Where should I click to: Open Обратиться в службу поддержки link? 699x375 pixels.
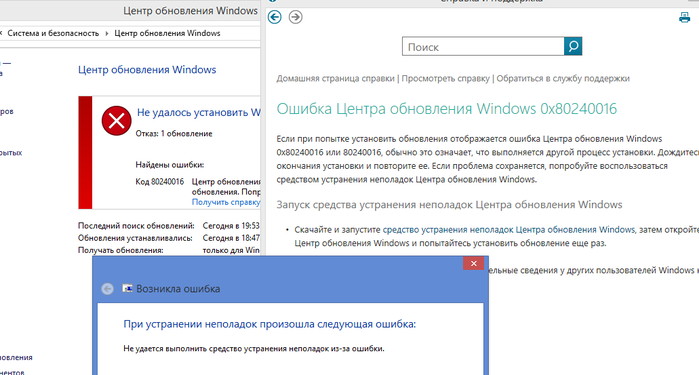tap(563, 78)
